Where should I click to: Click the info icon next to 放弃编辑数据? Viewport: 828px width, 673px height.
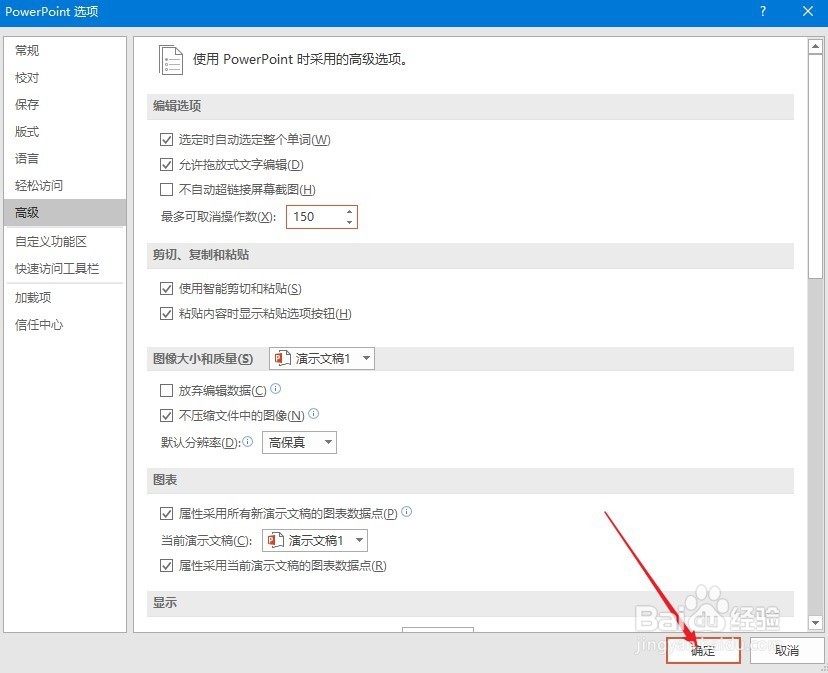[276, 389]
